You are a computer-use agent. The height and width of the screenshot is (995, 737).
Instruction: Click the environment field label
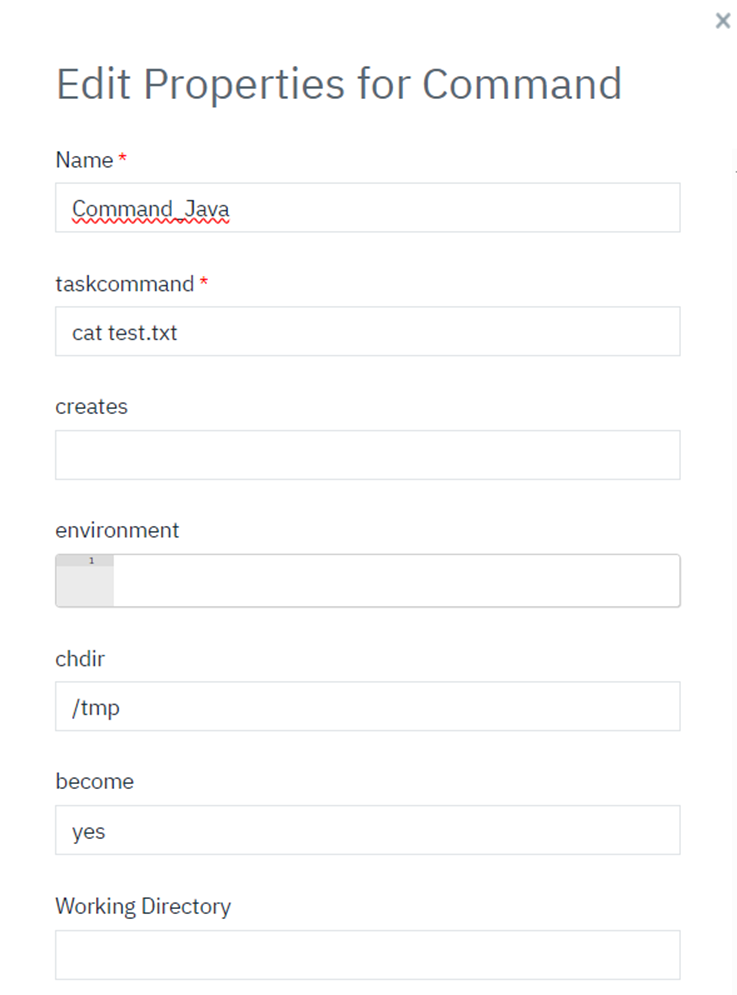[x=117, y=530]
